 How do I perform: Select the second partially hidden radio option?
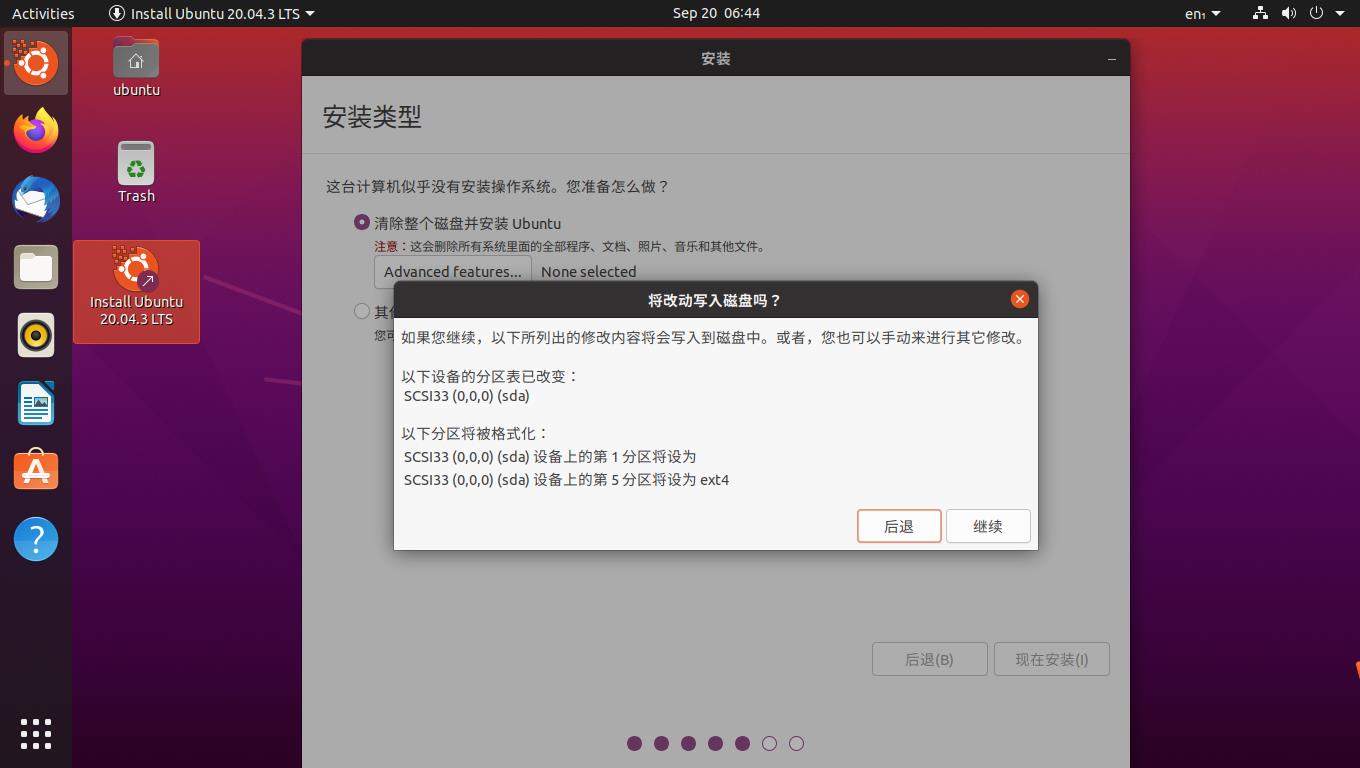pos(362,311)
